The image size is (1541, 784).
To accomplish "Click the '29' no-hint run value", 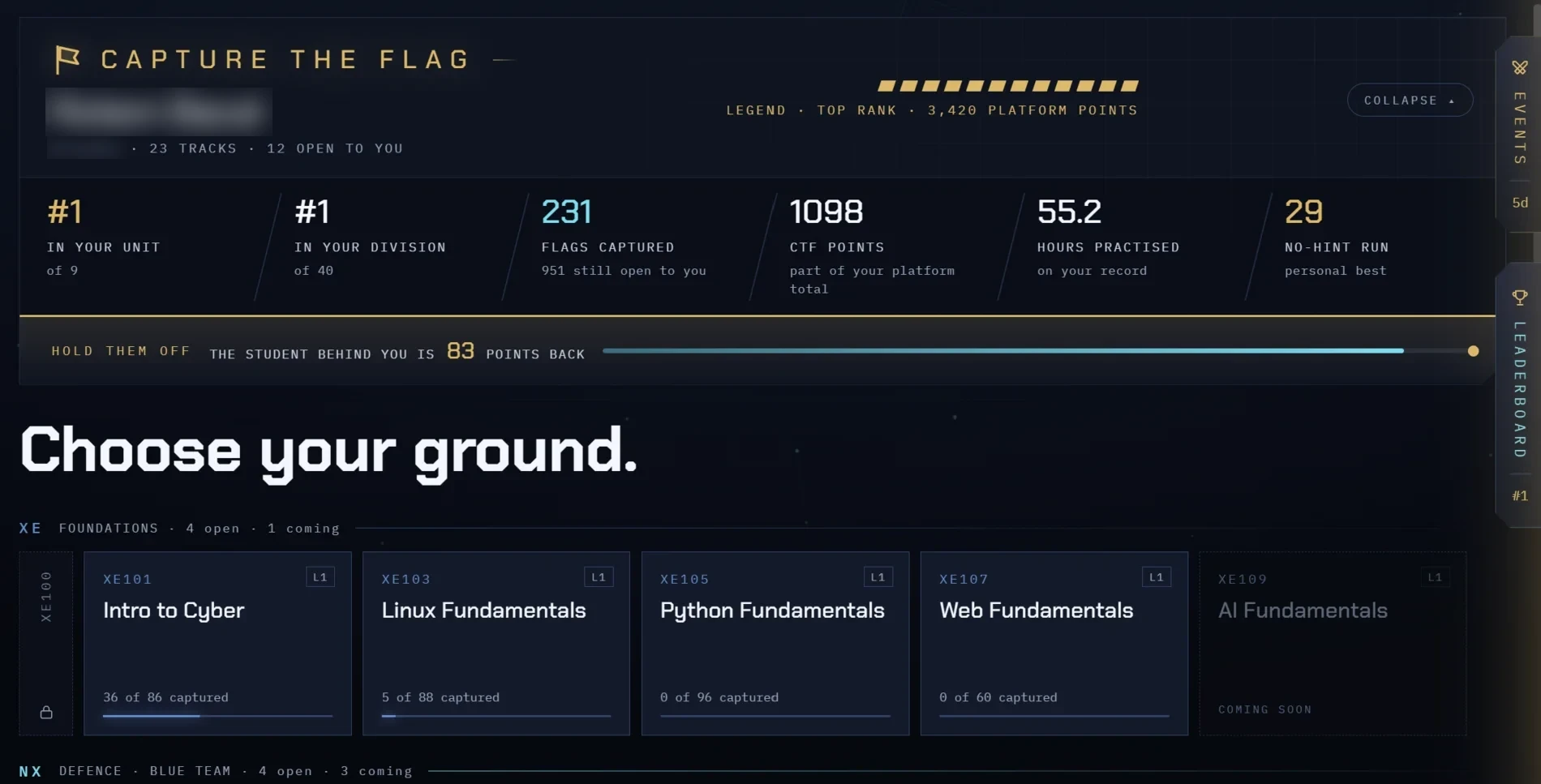I will click(1303, 212).
